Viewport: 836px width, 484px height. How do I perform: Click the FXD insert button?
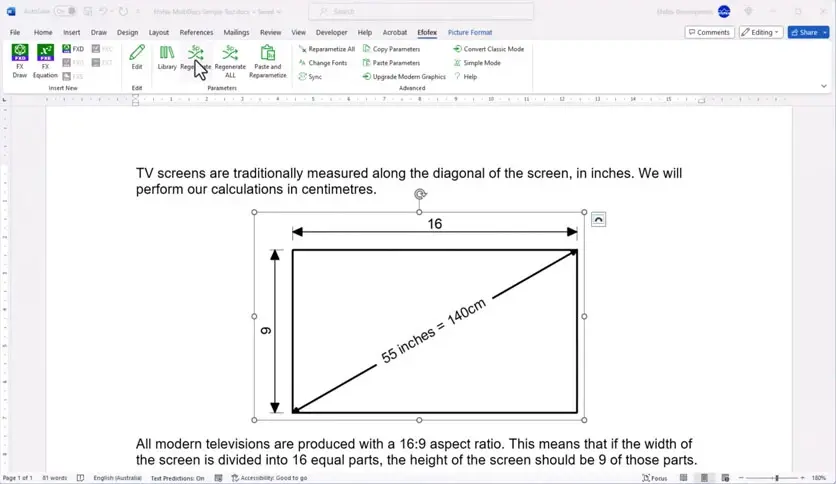[73, 49]
